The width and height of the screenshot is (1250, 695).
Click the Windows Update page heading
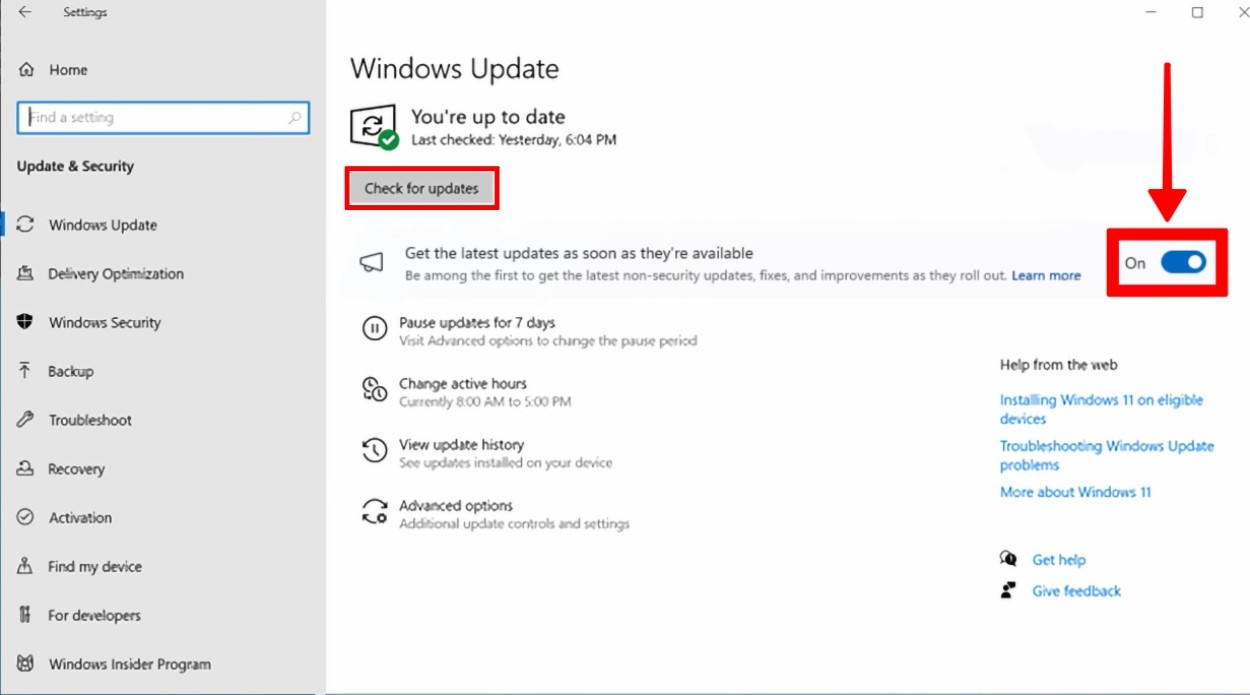pyautogui.click(x=454, y=69)
